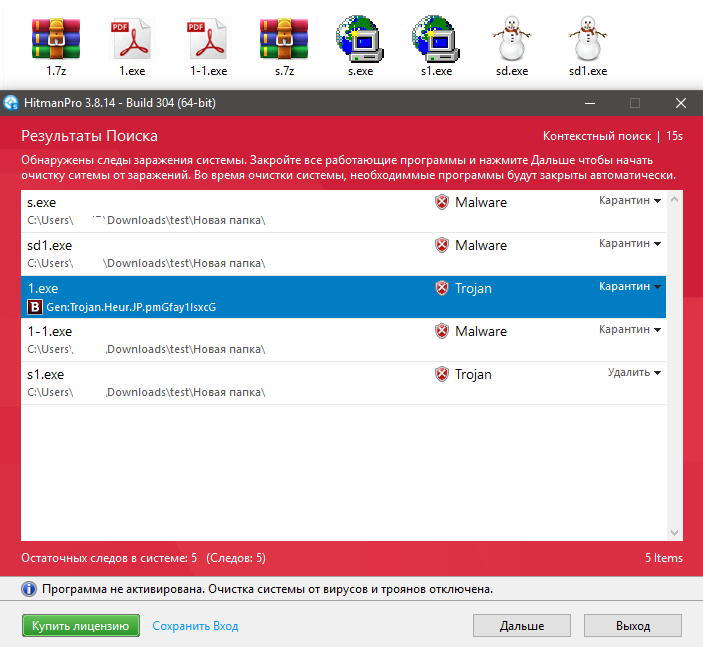Viewport: 703px width, 647px height.
Task: Open the Удалить dropdown for s1.exe
Action: tap(634, 373)
